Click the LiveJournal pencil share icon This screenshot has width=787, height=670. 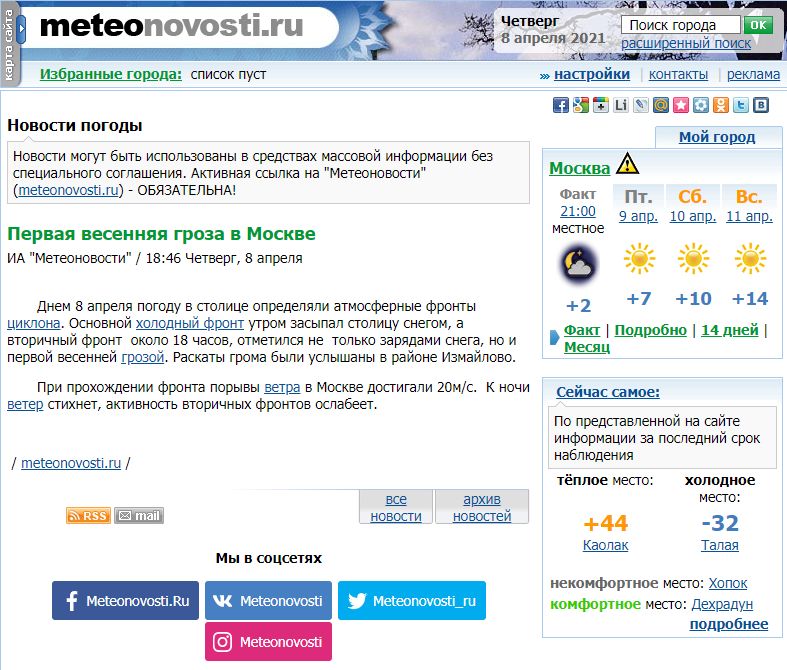coord(641,105)
